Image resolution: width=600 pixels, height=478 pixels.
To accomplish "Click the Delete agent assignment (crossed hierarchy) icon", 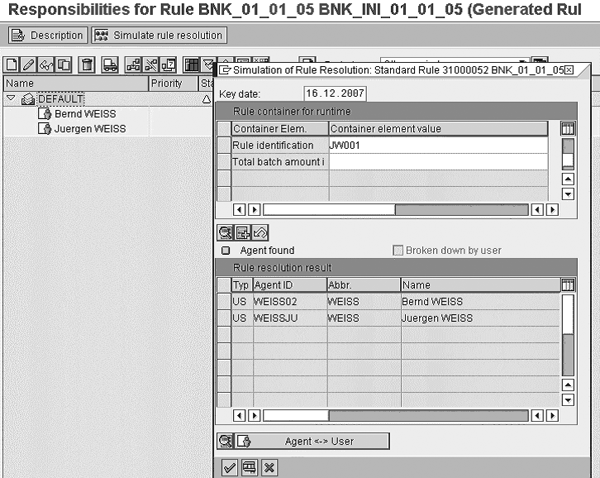I will coord(151,65).
